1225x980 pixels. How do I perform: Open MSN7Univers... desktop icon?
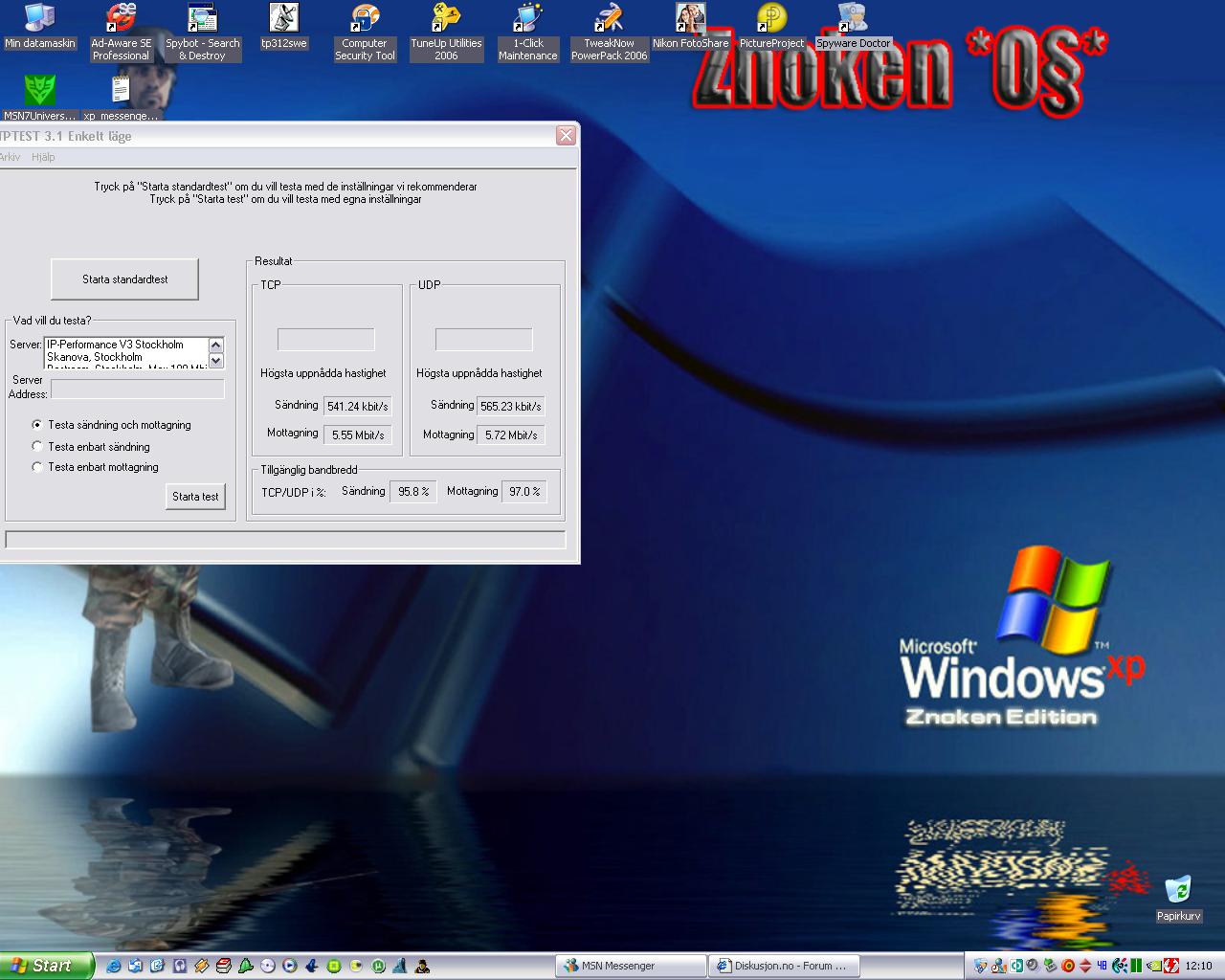[x=39, y=99]
